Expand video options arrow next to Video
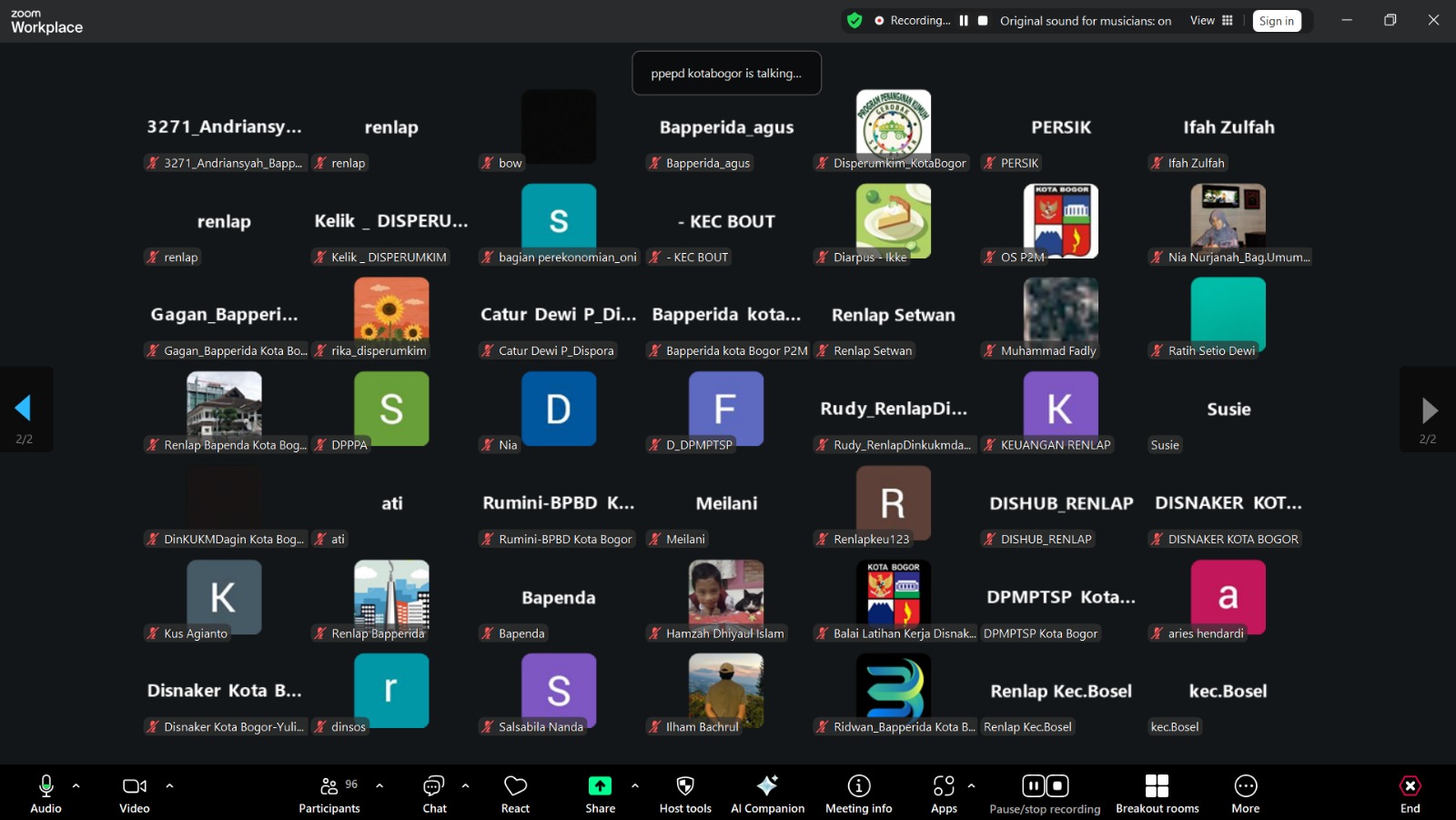 169,785
